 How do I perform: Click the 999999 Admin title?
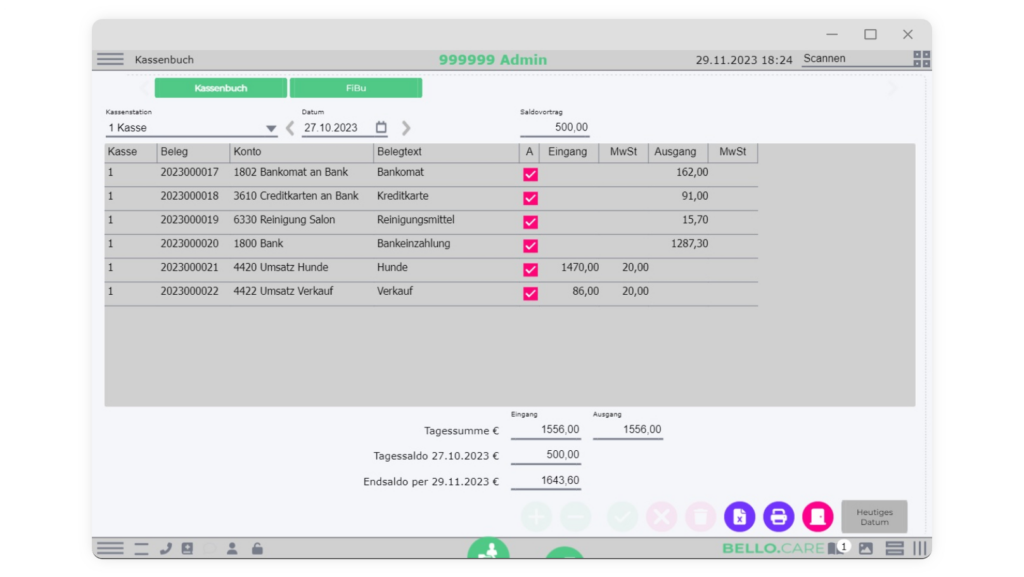[x=492, y=59]
